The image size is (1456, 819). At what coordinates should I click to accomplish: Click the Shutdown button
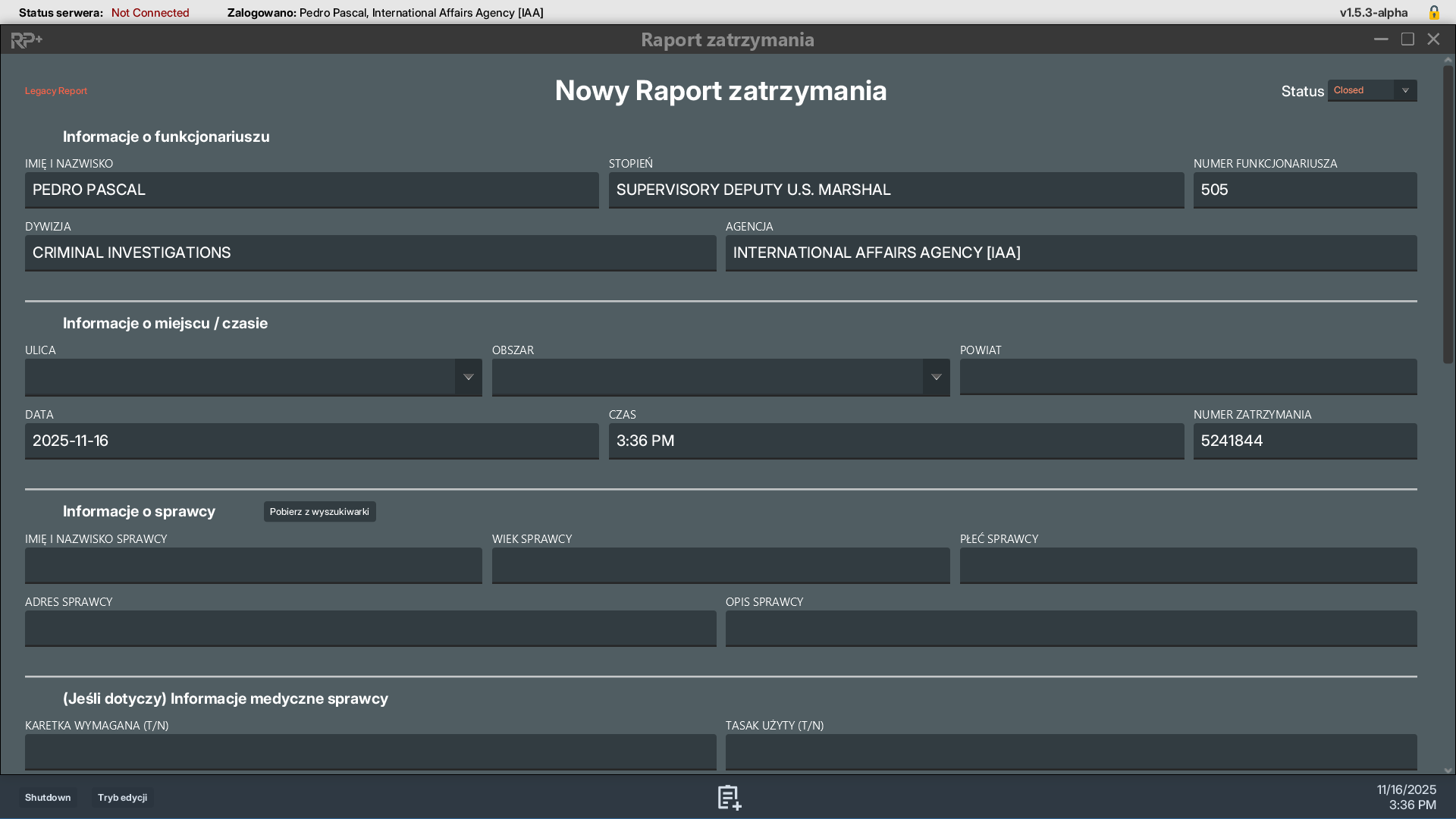48,797
